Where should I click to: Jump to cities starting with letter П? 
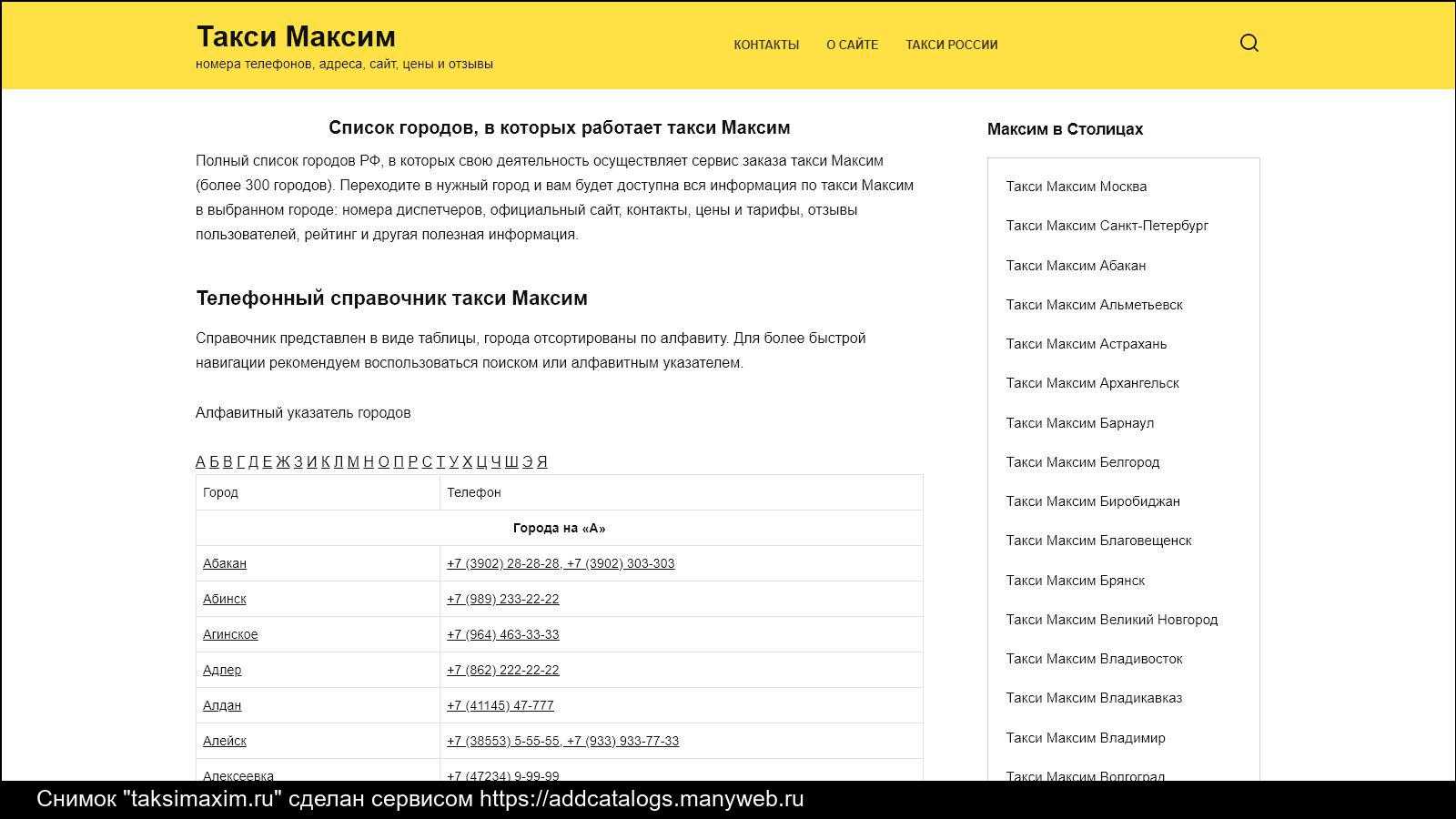[399, 461]
